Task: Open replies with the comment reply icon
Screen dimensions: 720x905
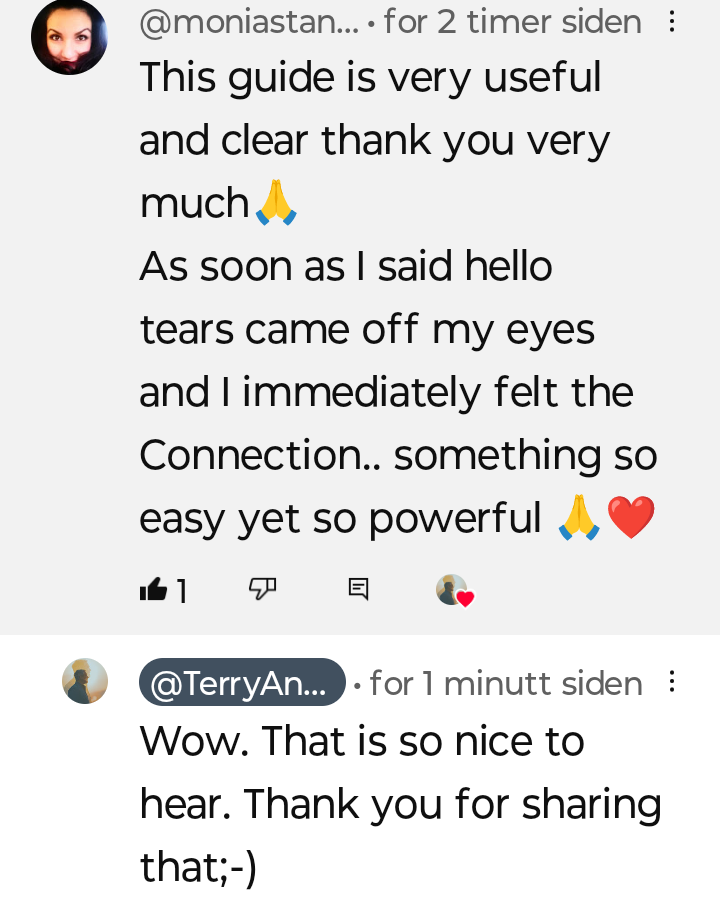Action: (x=358, y=589)
